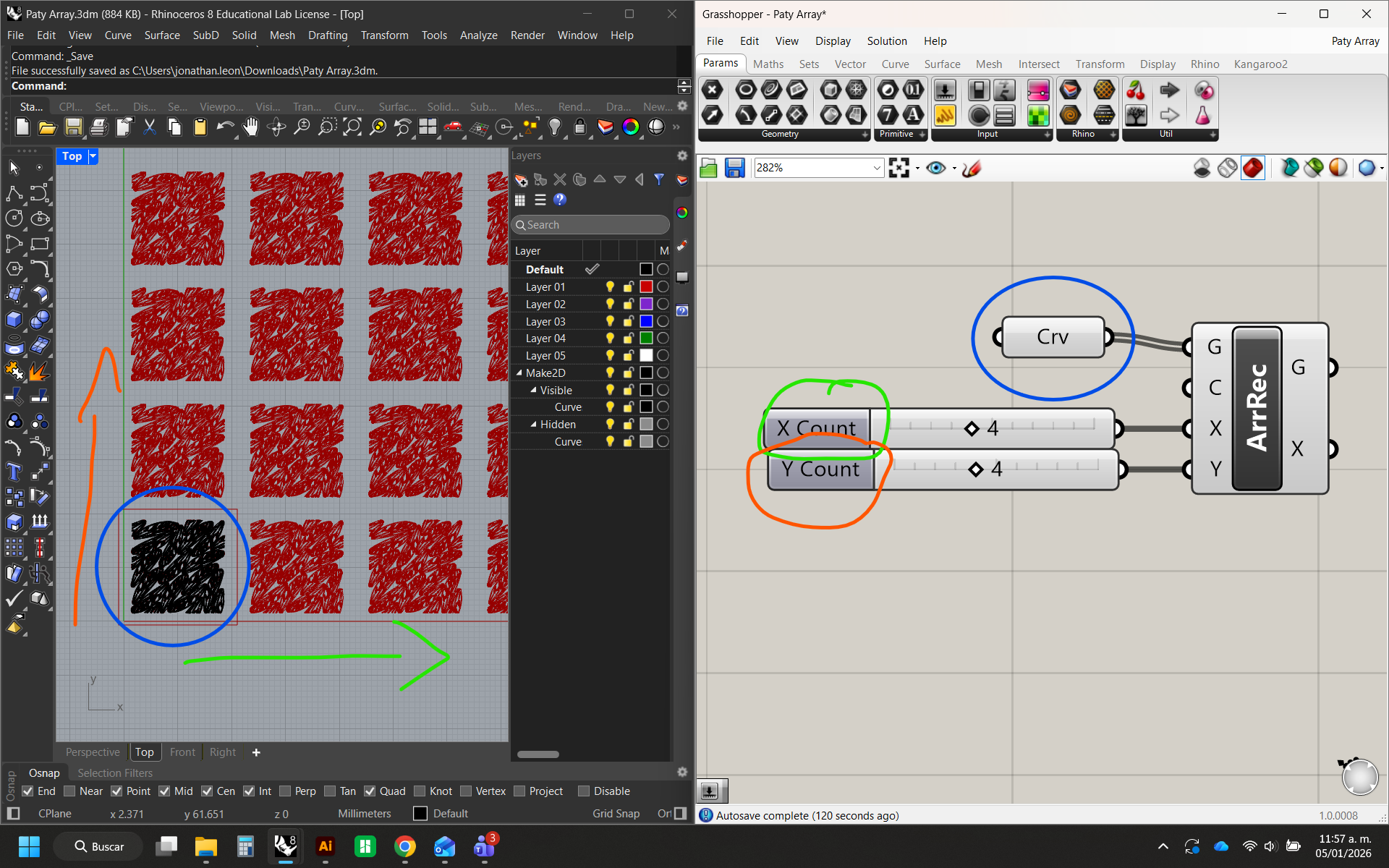Click the Grasshopper sketch pencil icon

tap(972, 168)
